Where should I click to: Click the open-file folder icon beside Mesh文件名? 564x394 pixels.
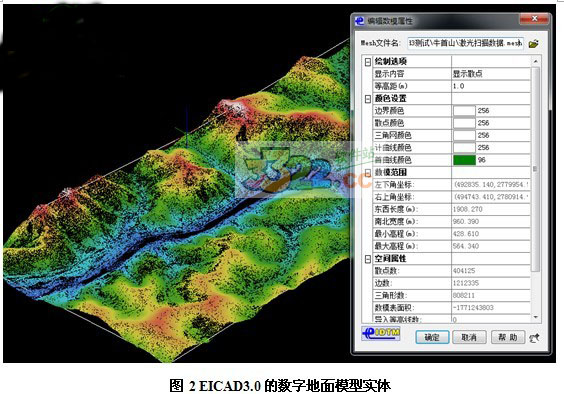coord(534,44)
